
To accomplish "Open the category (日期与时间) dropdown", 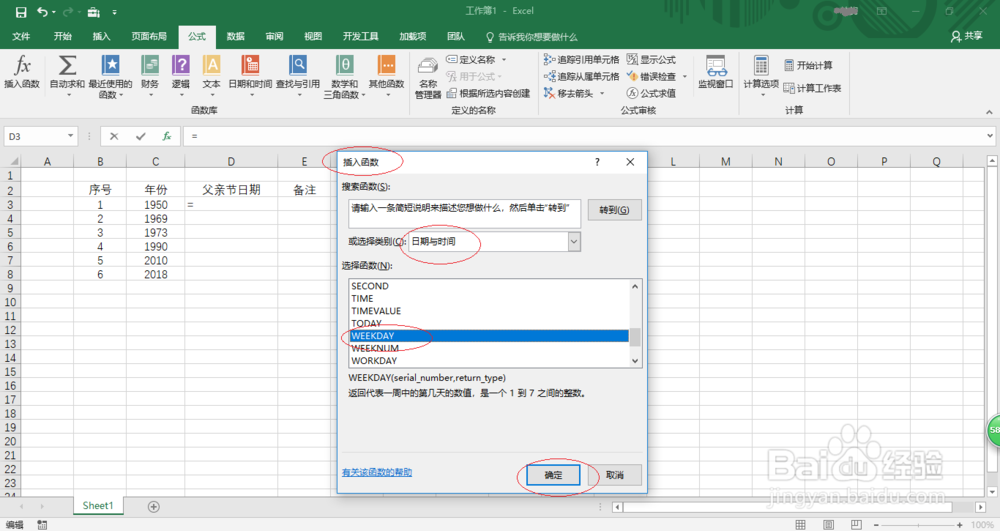I will click(574, 242).
